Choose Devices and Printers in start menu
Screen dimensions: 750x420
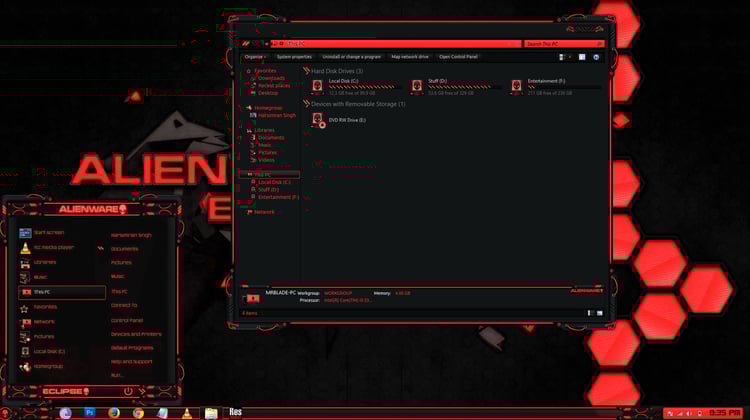coord(136,334)
